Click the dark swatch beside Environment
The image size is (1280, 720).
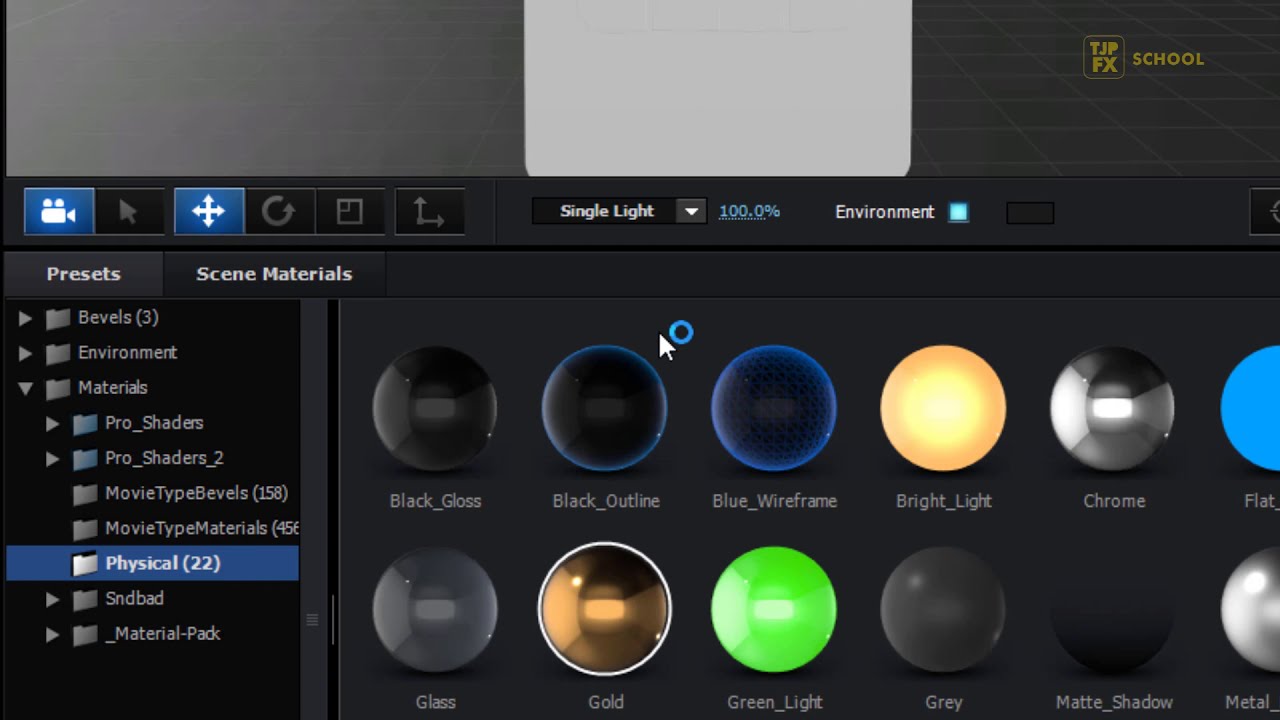[x=1030, y=212]
